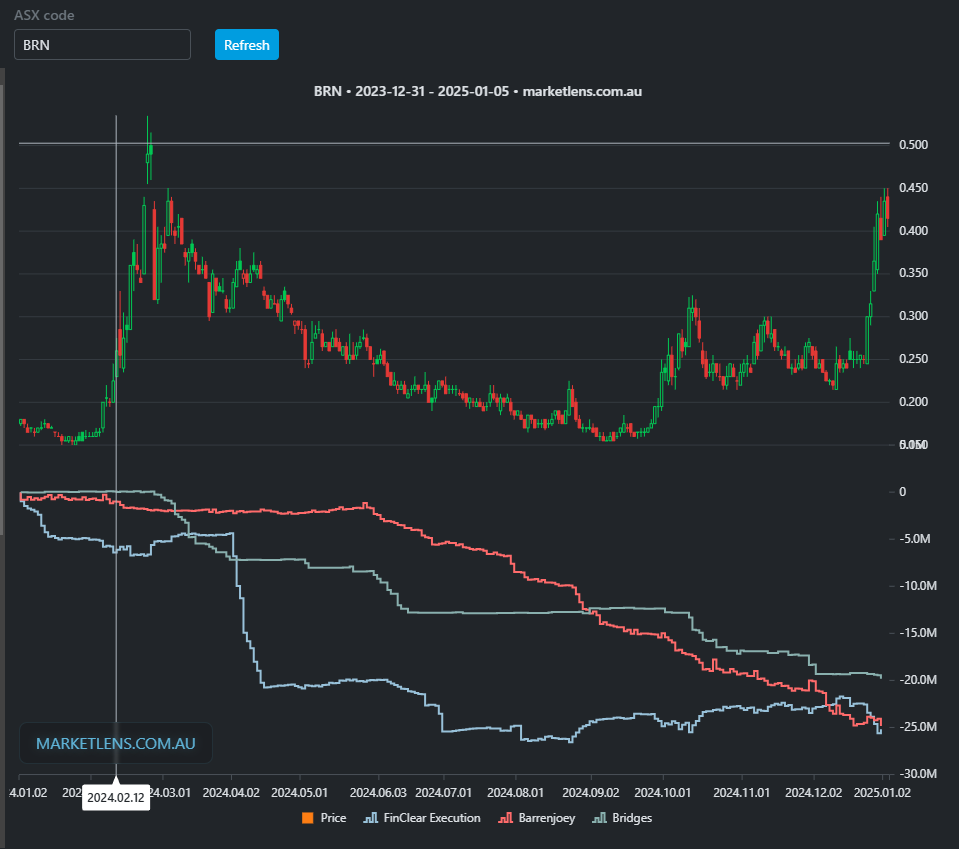Click the chart title with BRN date range
This screenshot has width=959, height=849.
[477, 91]
